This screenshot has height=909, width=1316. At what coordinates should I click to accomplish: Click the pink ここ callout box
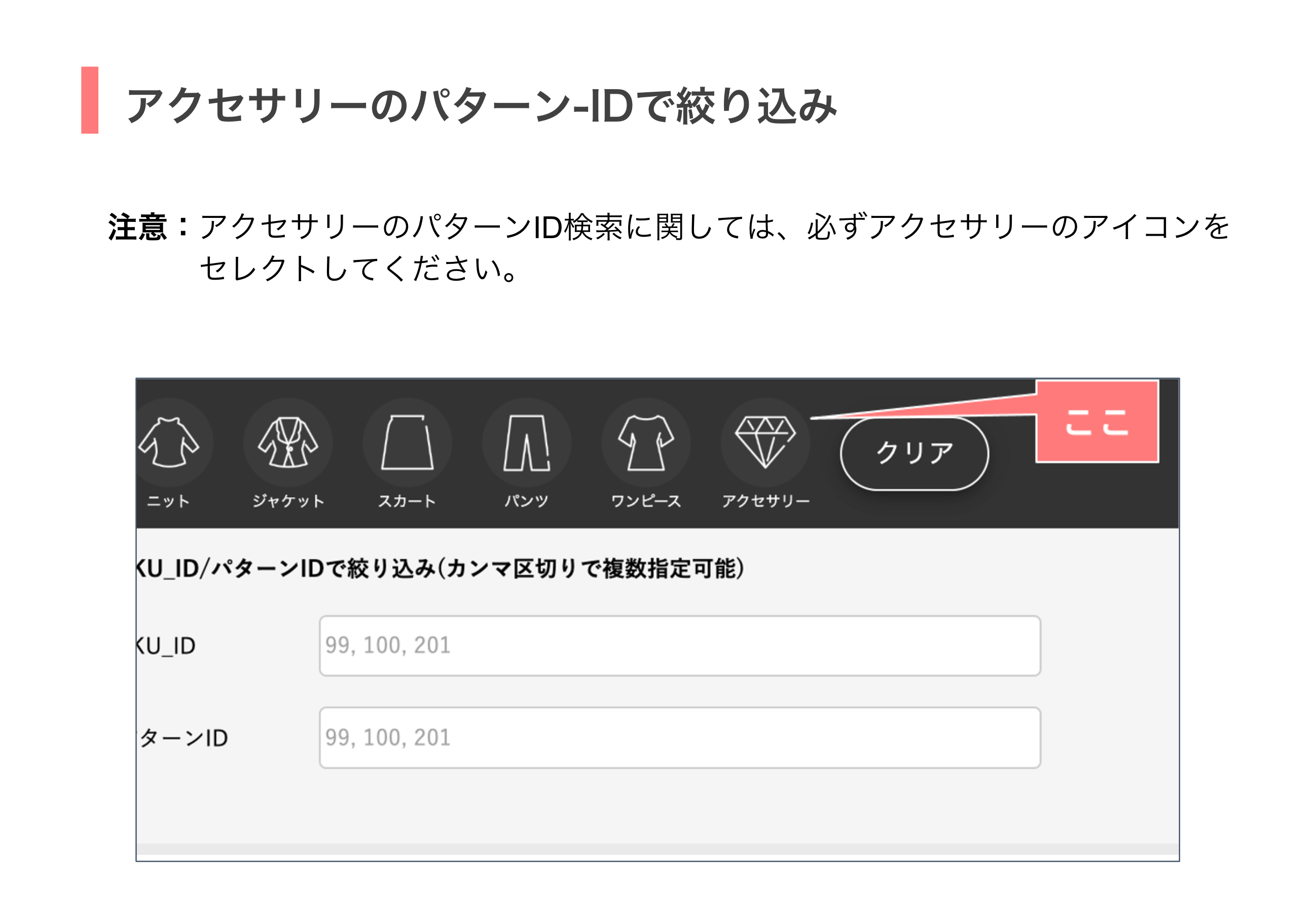(1096, 422)
